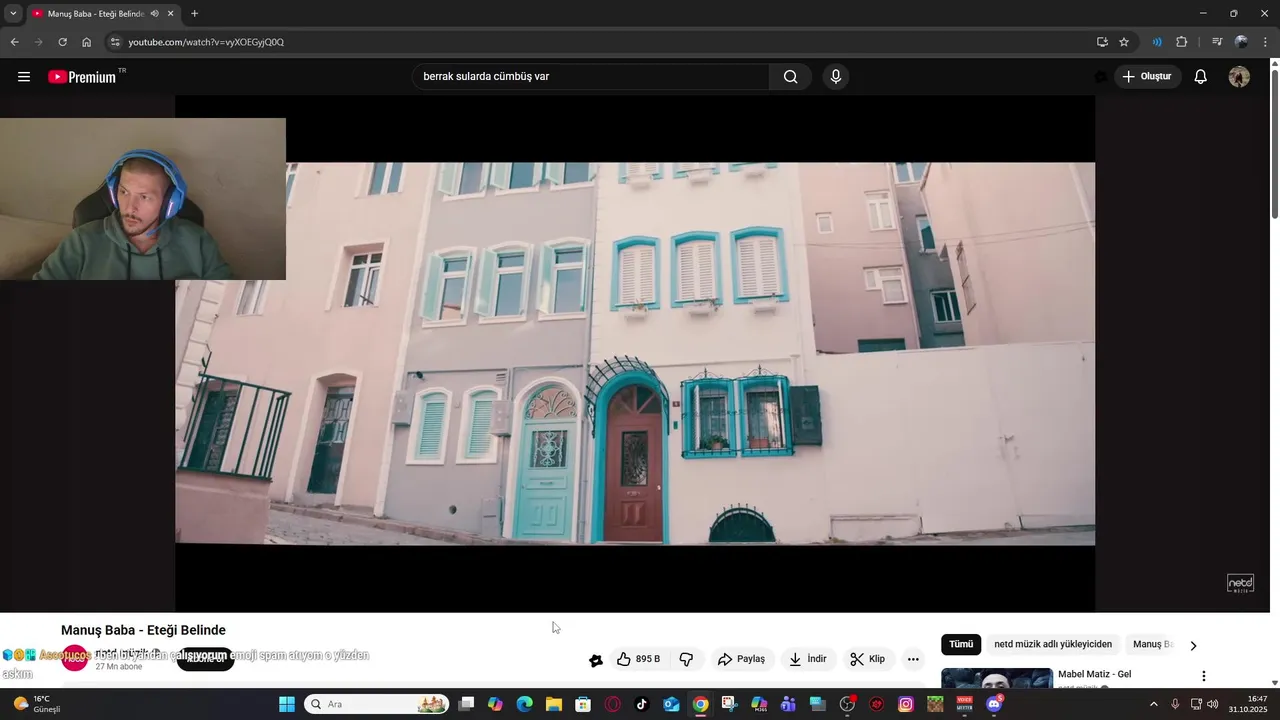Image resolution: width=1280 pixels, height=720 pixels.
Task: Open Chrome profile avatar
Action: [1241, 42]
